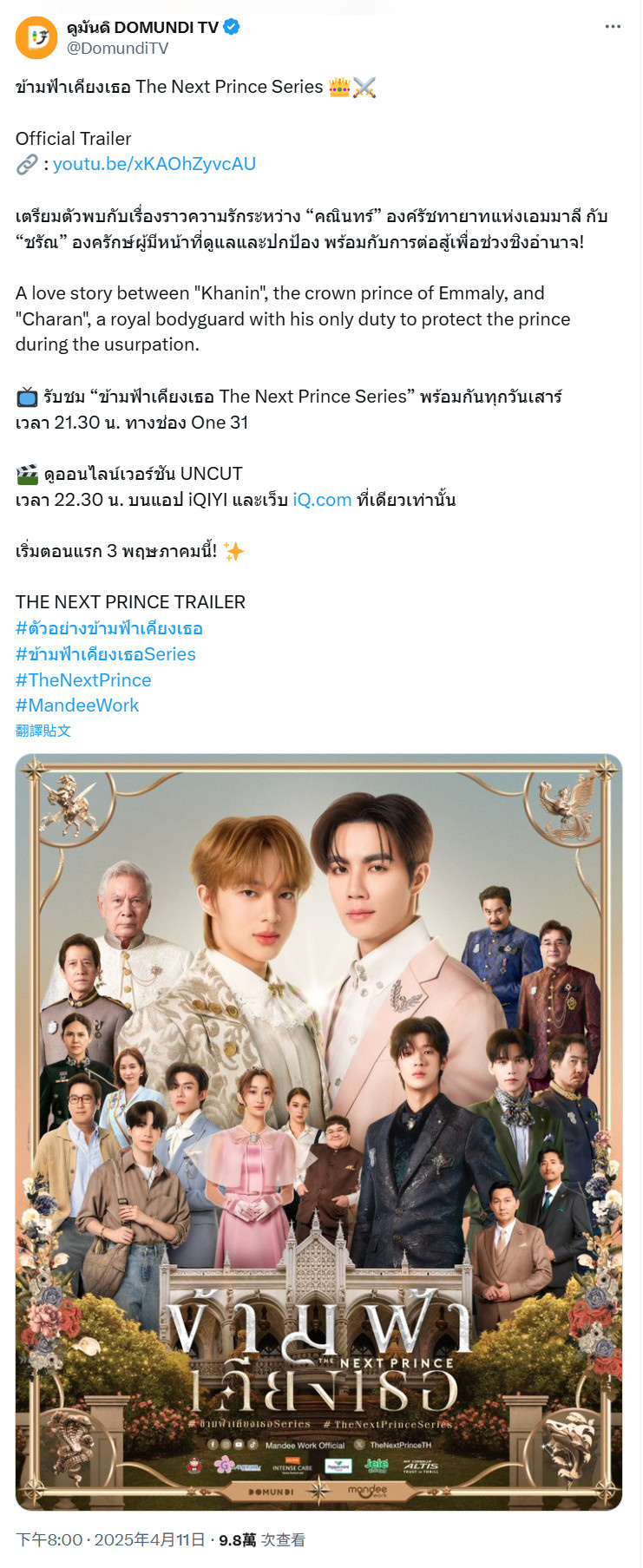
Task: Click the 翻譯貼文 translate post button
Action: [x=43, y=731]
